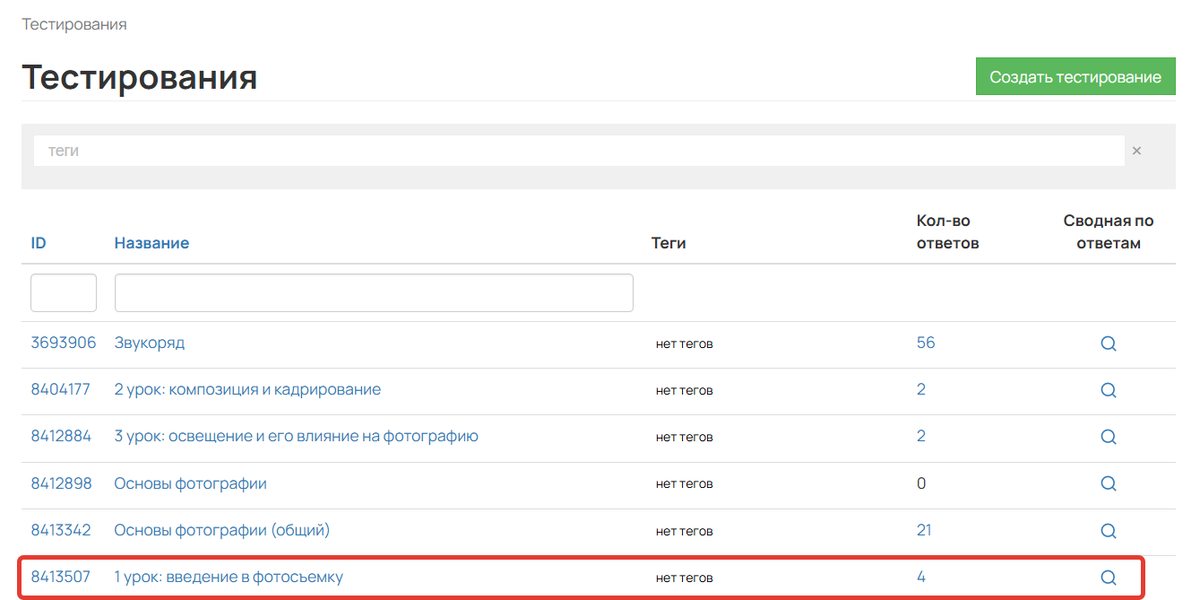
Task: View answer summary icon for Основы фотографии
Action: (1108, 484)
